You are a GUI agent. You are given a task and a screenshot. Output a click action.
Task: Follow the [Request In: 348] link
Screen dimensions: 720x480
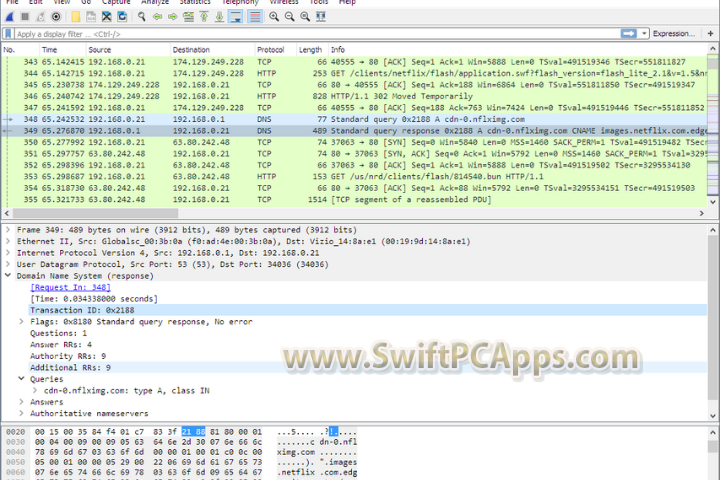tap(70, 288)
